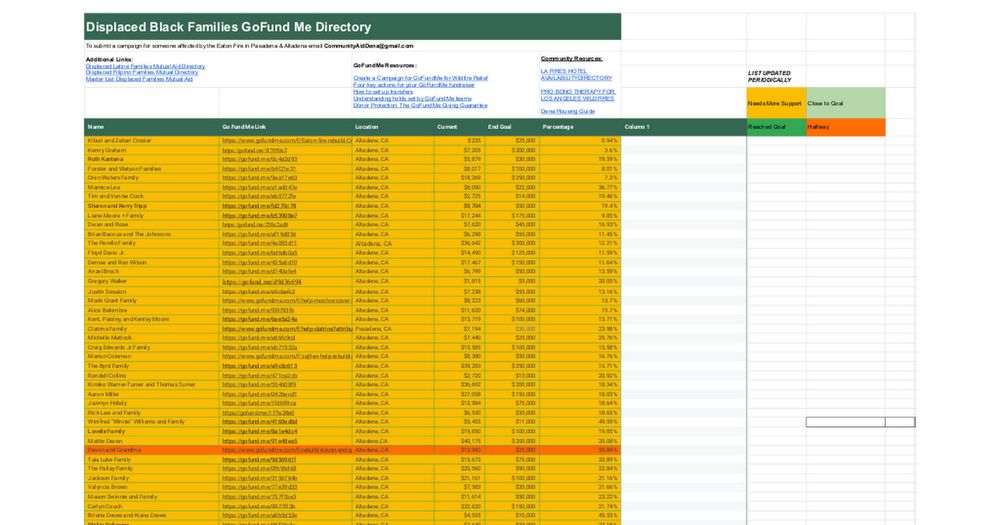
Task: Select the Mason Sesmie and Family name cell
Action: pyautogui.click(x=152, y=496)
